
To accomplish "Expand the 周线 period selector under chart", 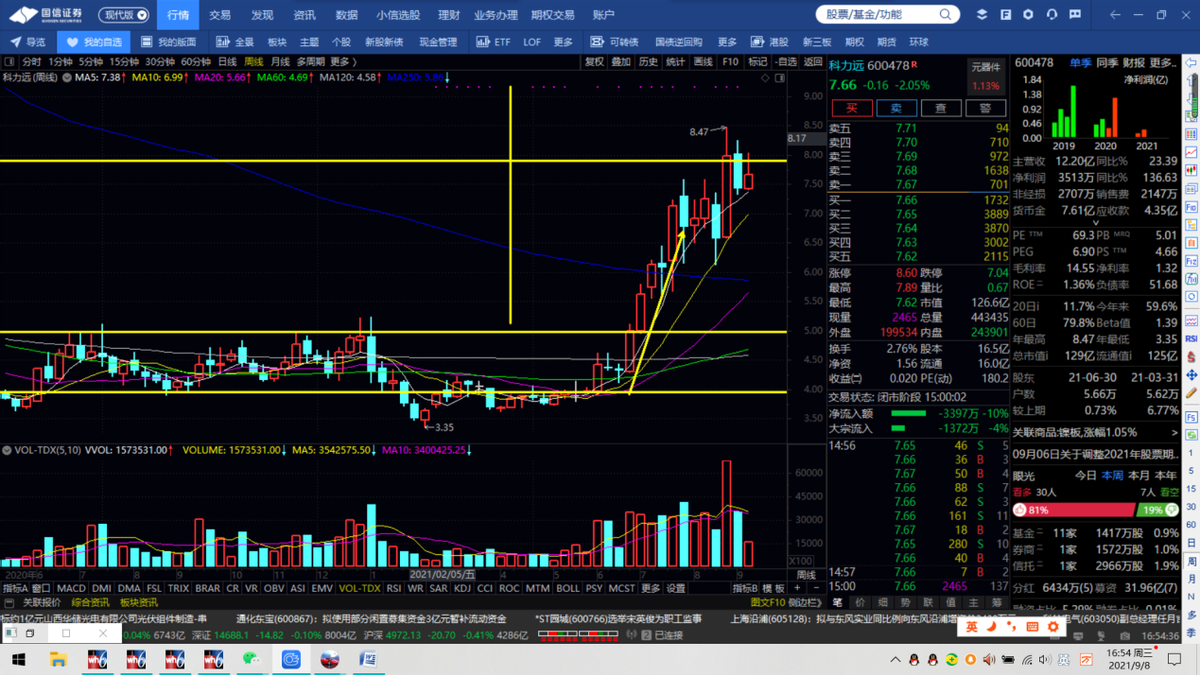I will (x=806, y=575).
